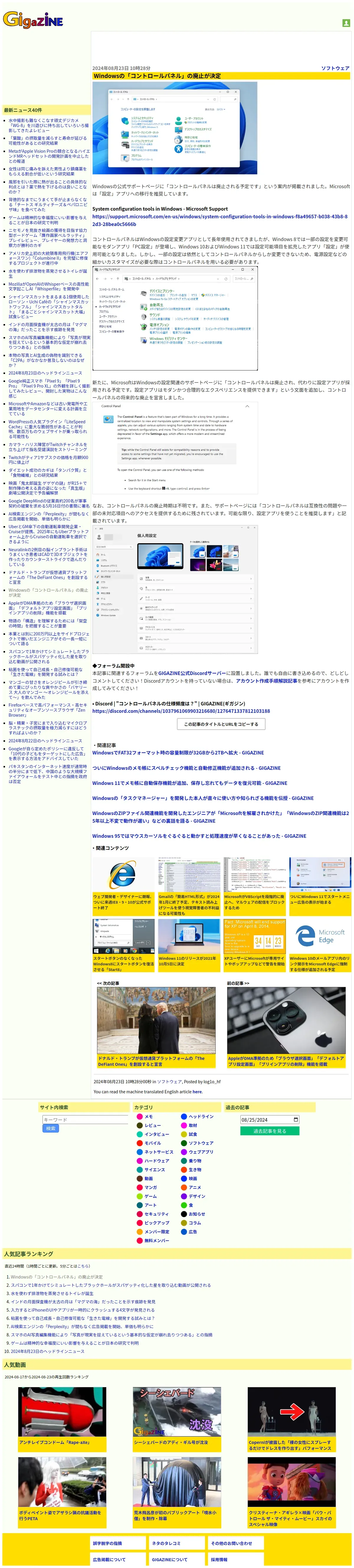Select the デザイン category
This screenshot has width=354, height=1568.
tap(197, 1196)
